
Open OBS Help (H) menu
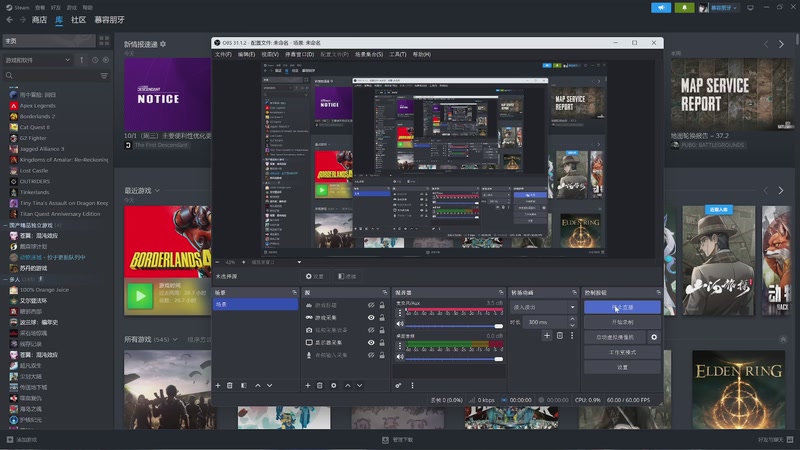coord(421,54)
